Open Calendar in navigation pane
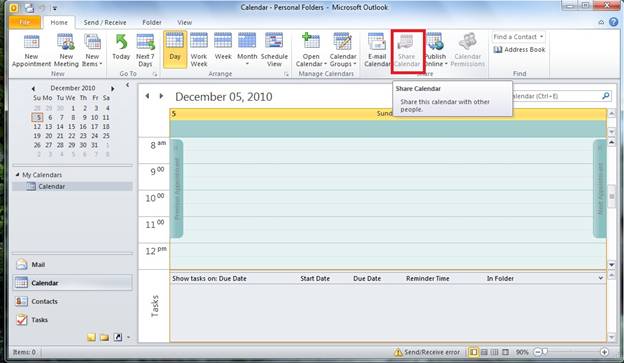Viewport: 624px width, 363px height. 72,283
